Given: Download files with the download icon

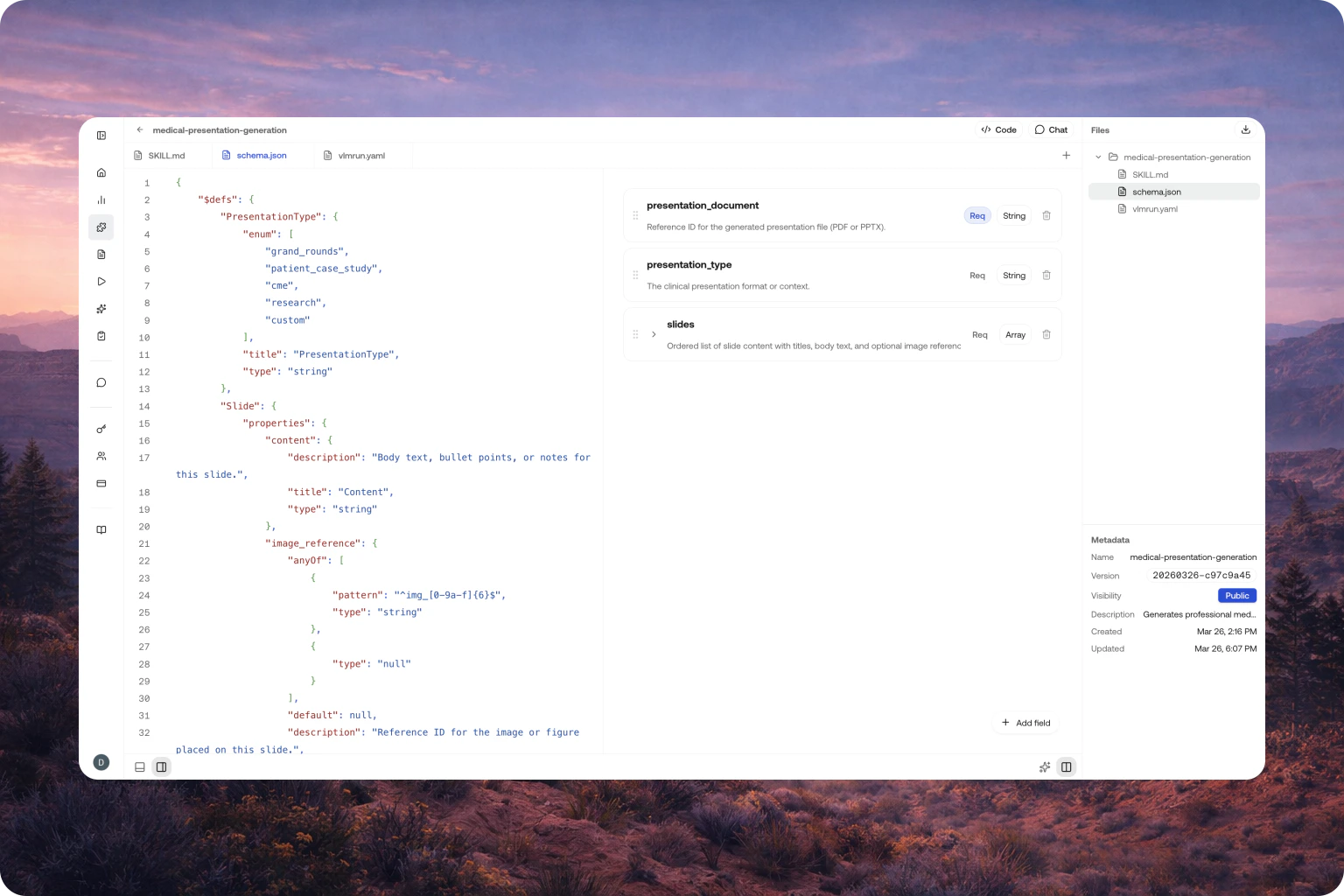Looking at the screenshot, I should click(x=1246, y=129).
